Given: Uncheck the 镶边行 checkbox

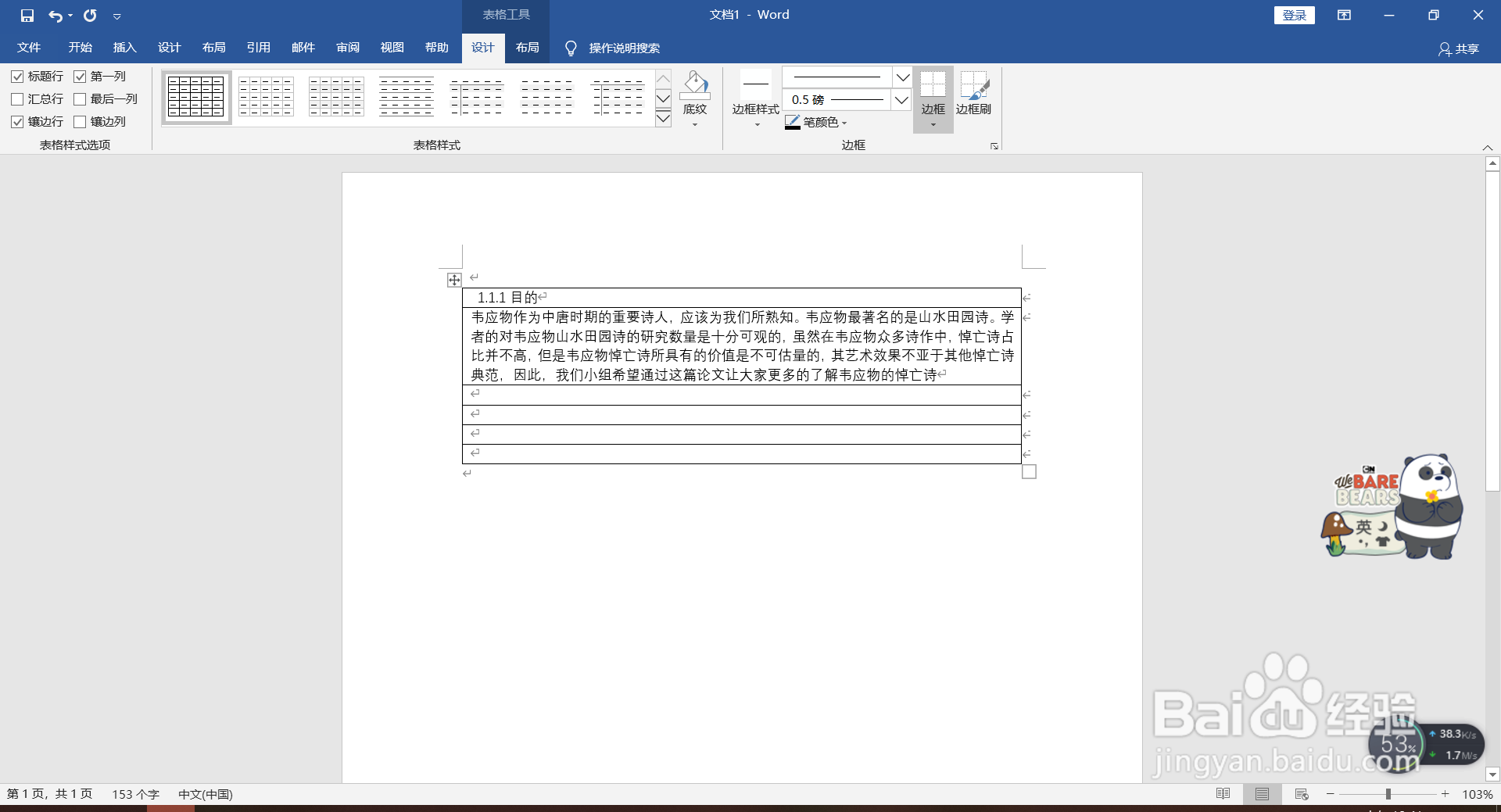Looking at the screenshot, I should [17, 122].
